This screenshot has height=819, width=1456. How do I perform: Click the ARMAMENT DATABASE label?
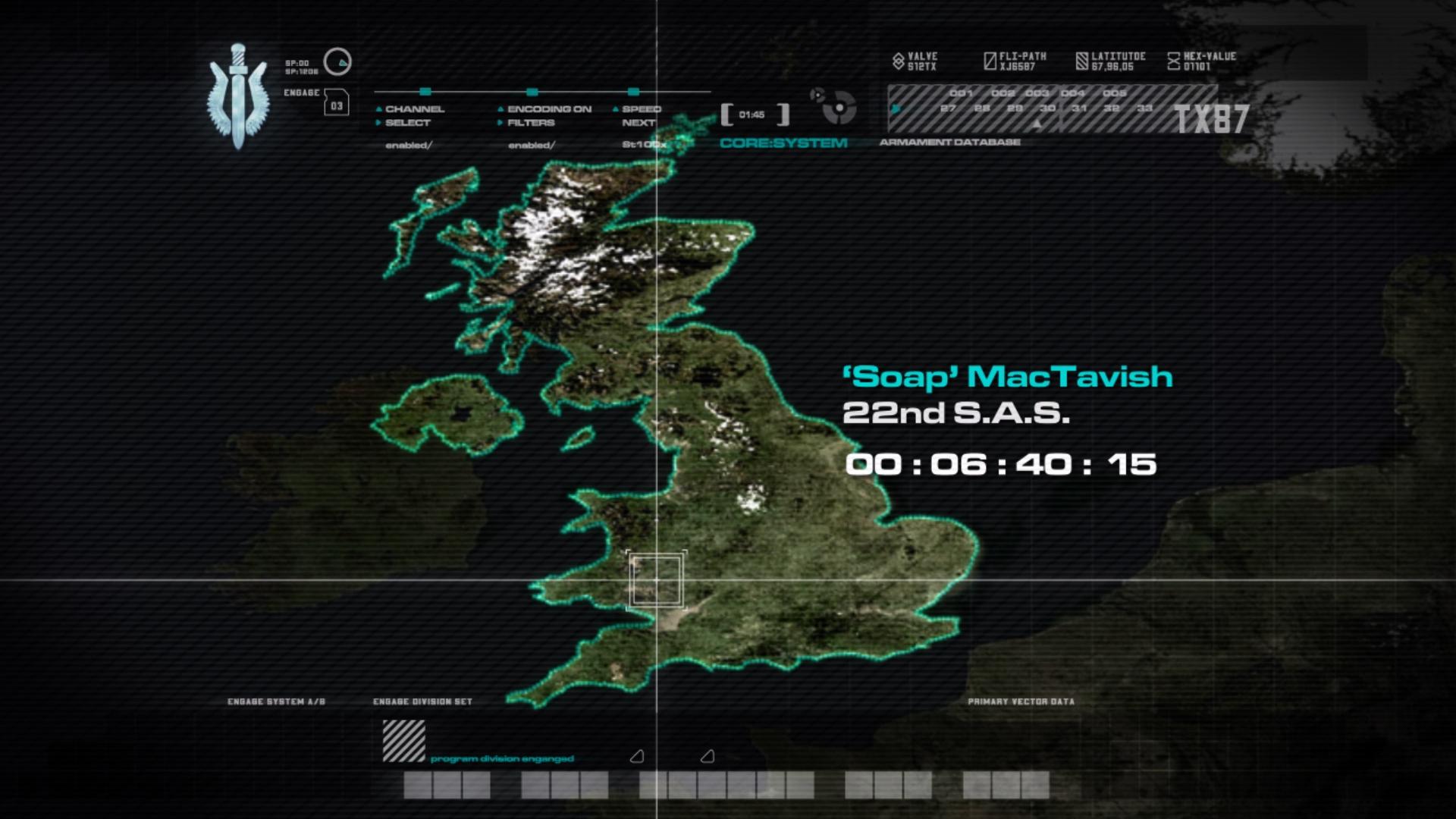tap(949, 142)
